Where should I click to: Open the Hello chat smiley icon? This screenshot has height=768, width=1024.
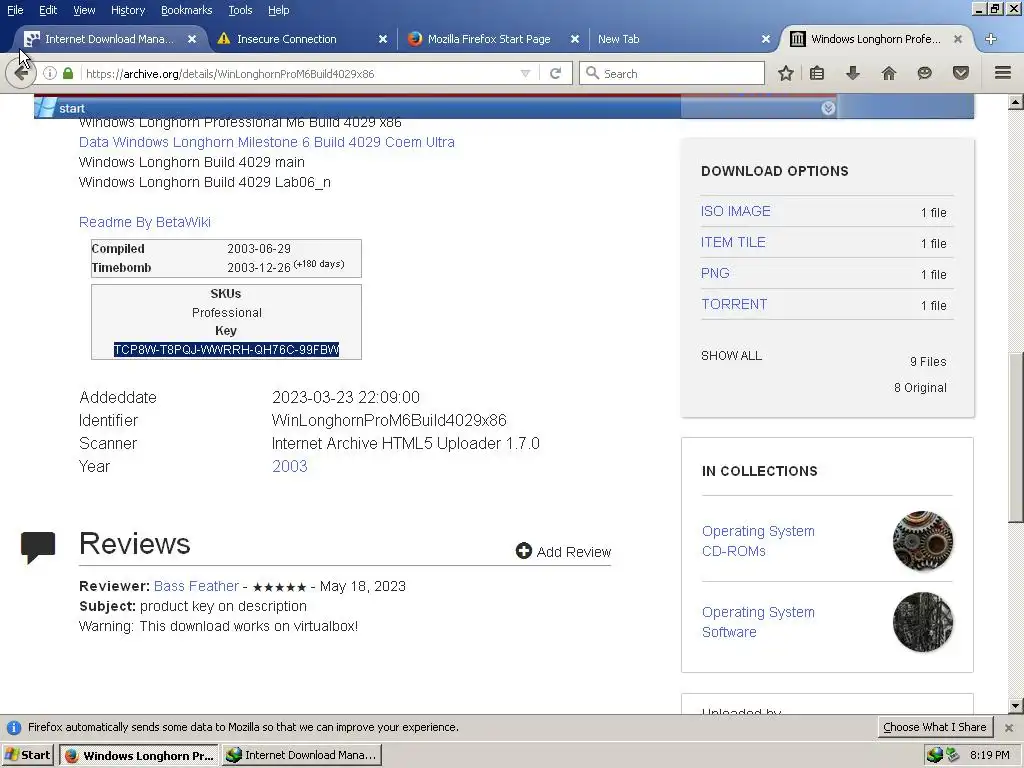coord(924,73)
